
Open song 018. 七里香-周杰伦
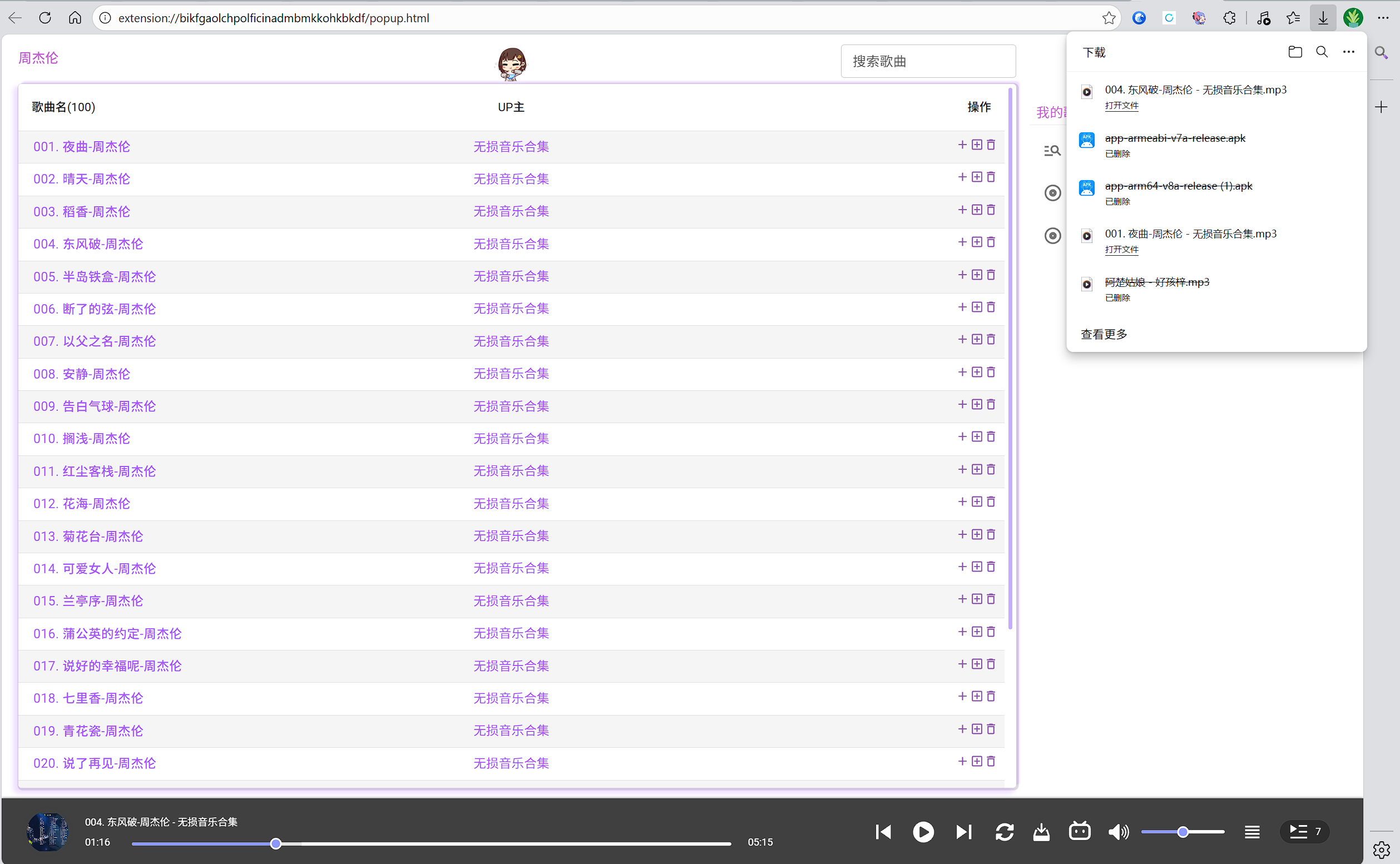click(88, 698)
